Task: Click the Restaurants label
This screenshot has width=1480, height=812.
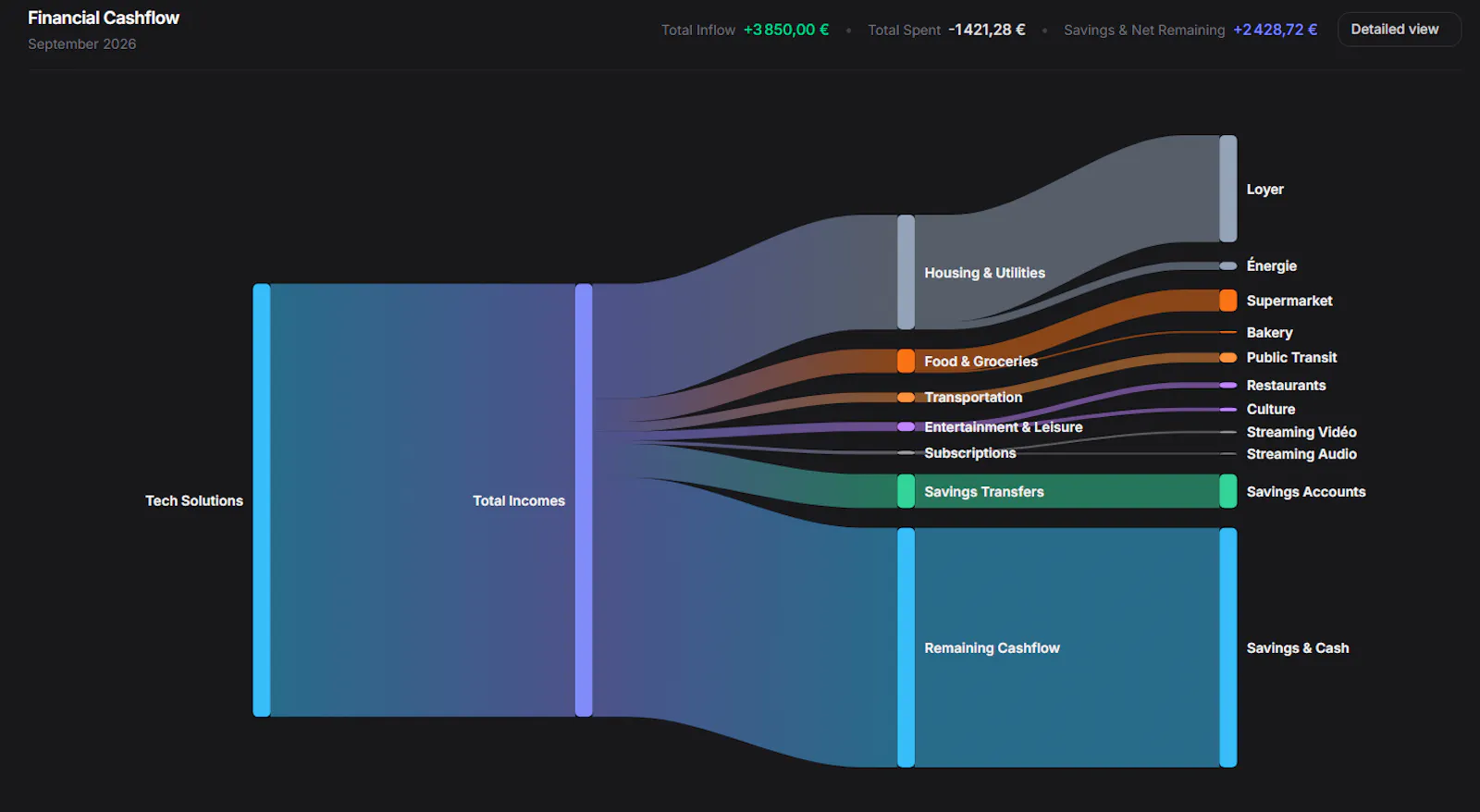Action: tap(1286, 386)
